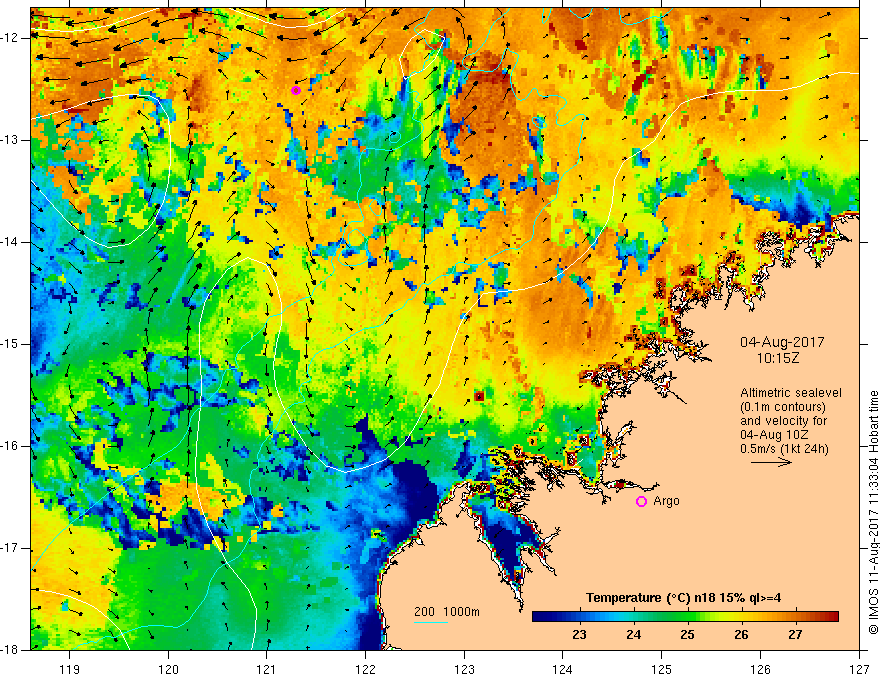Click the colorbar label '26'
Screen dimensions: 880x680
pyautogui.click(x=741, y=635)
